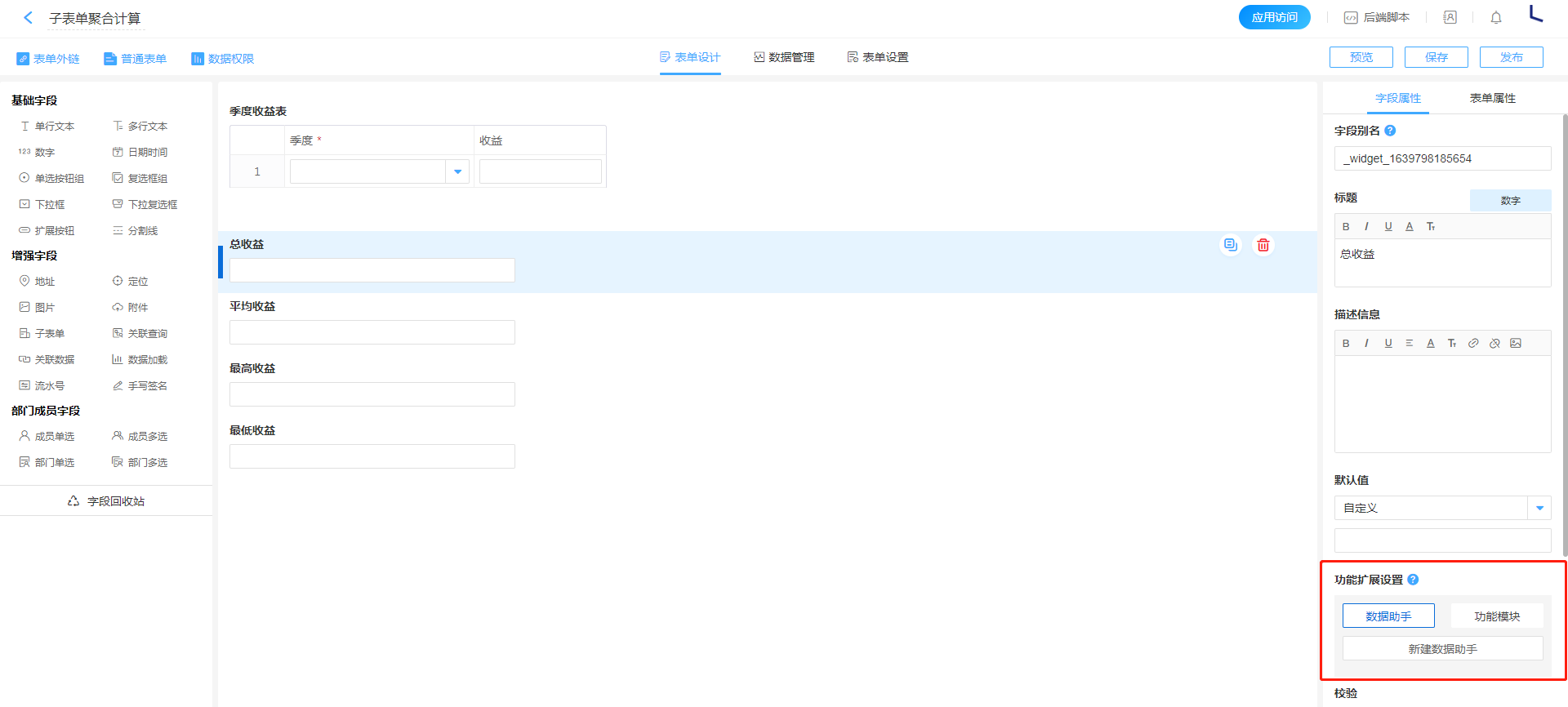Image resolution: width=1568 pixels, height=707 pixels.
Task: Click the link icon in 描述信息 toolbar
Action: click(1473, 344)
